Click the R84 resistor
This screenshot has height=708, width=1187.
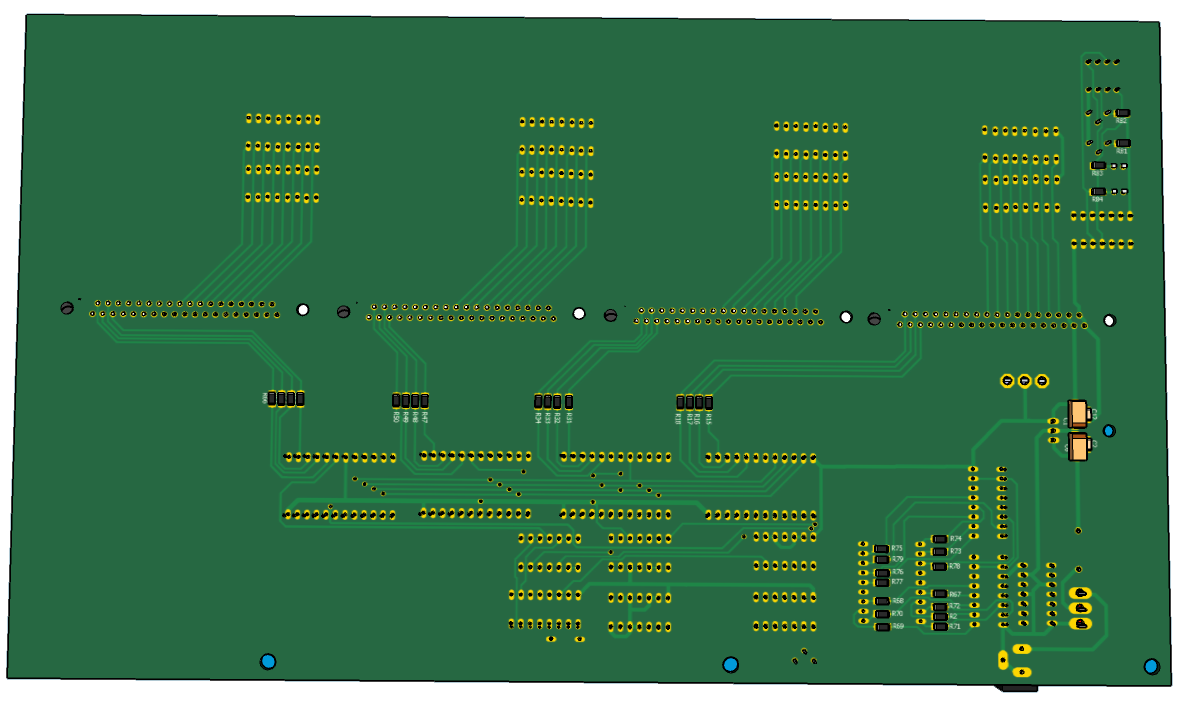[1098, 191]
